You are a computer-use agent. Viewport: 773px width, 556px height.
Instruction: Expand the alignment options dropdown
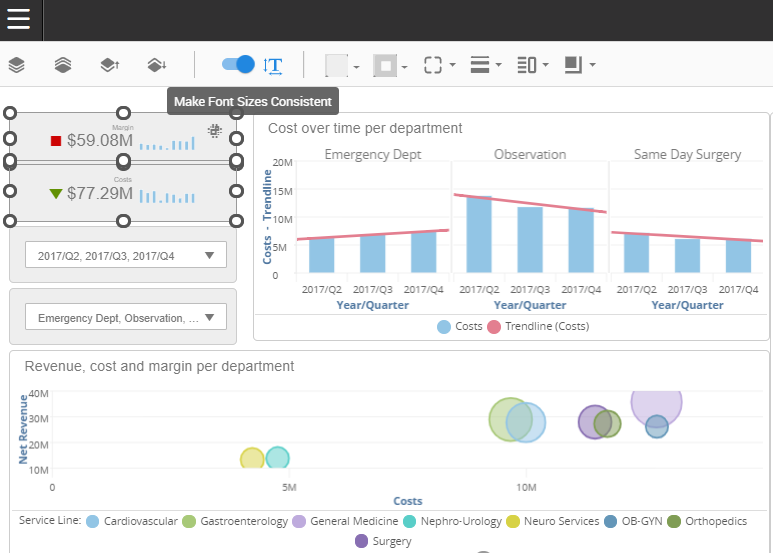coord(486,65)
